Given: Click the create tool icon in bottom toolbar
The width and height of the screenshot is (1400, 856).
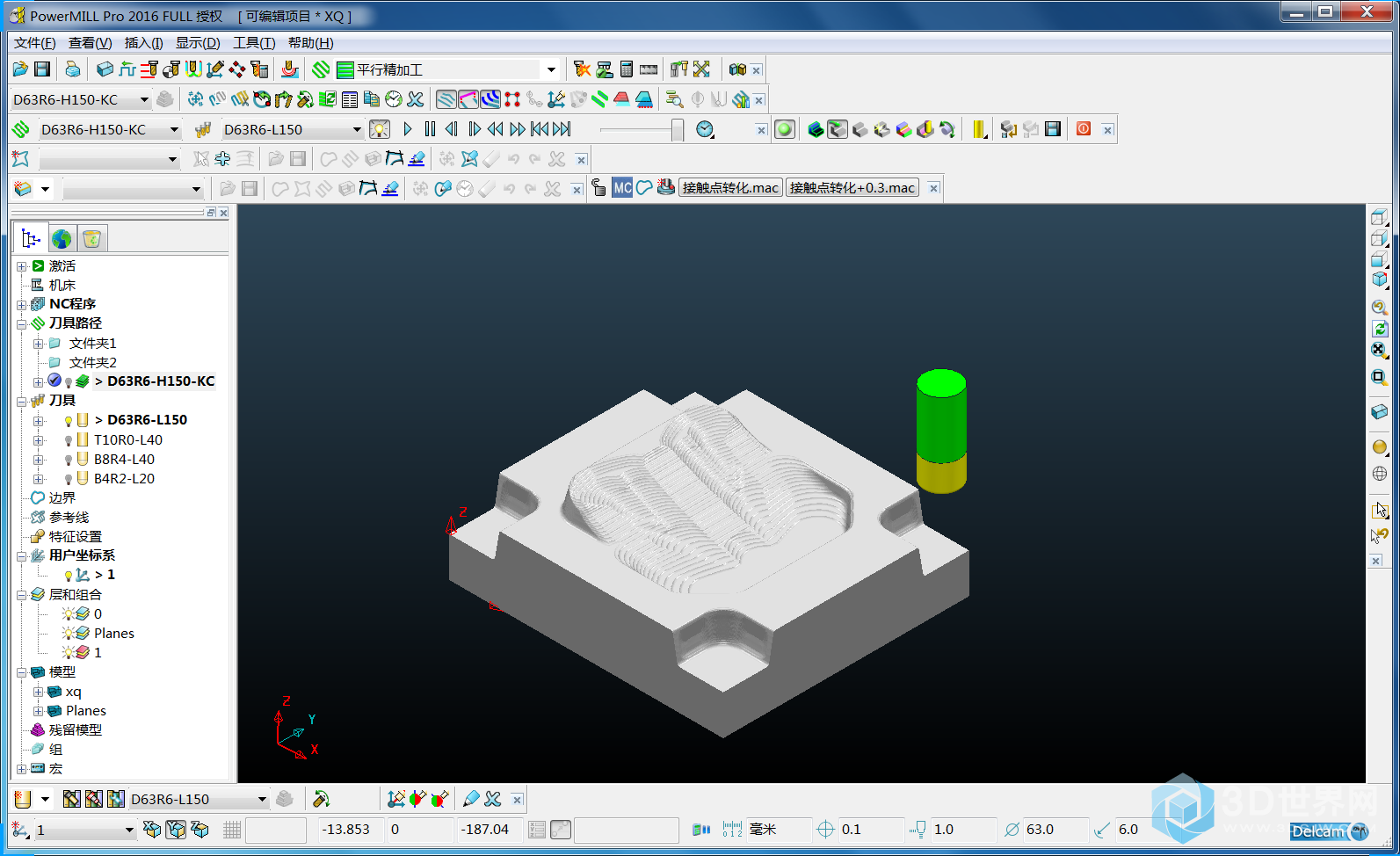Looking at the screenshot, I should (x=23, y=799).
